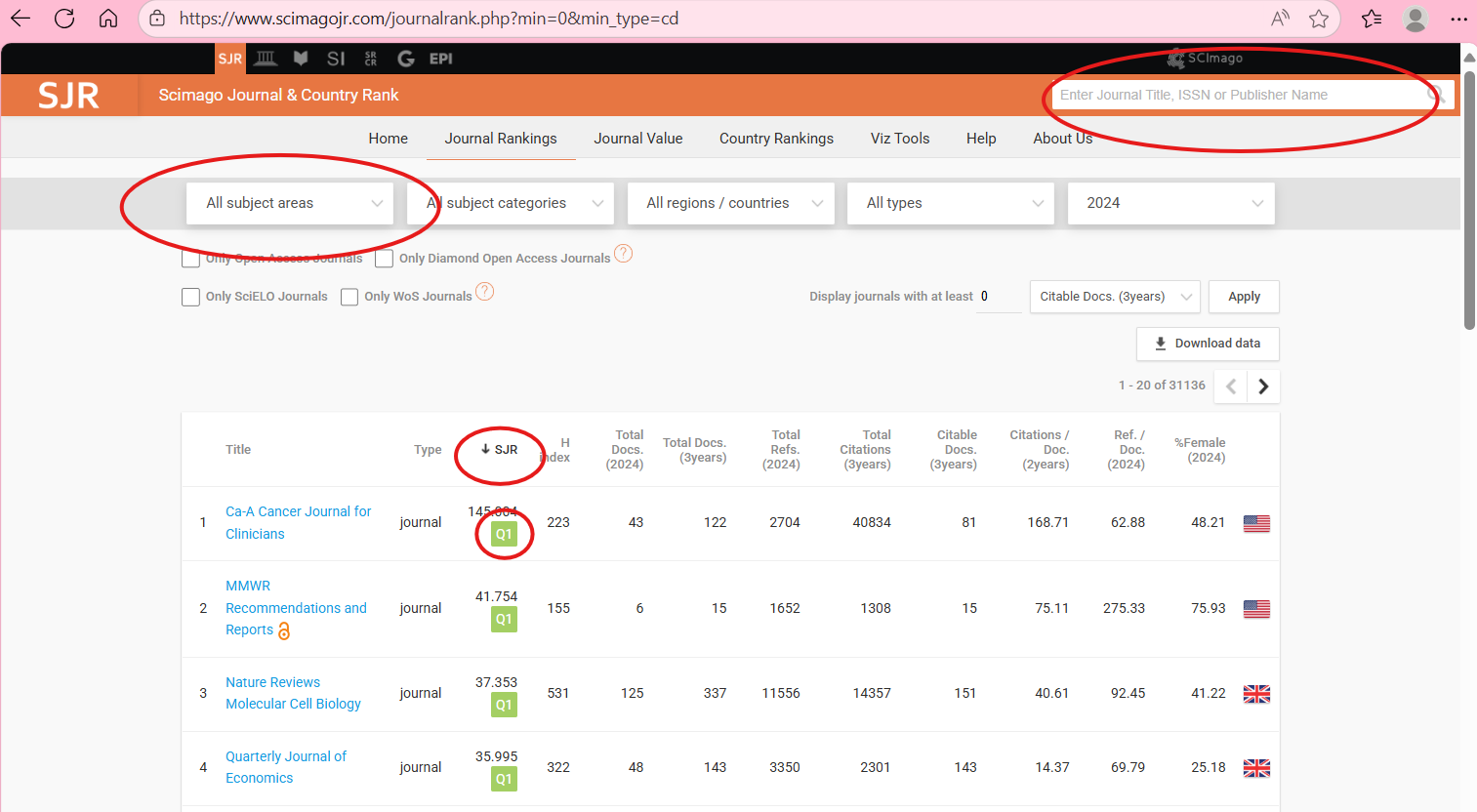Switch to Viz Tools menu
Image resolution: width=1477 pixels, height=812 pixels.
[899, 139]
